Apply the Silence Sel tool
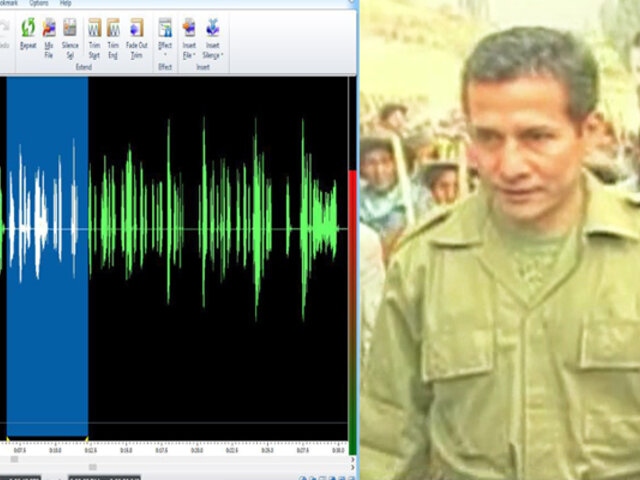Image resolution: width=640 pixels, height=480 pixels. coord(70,35)
